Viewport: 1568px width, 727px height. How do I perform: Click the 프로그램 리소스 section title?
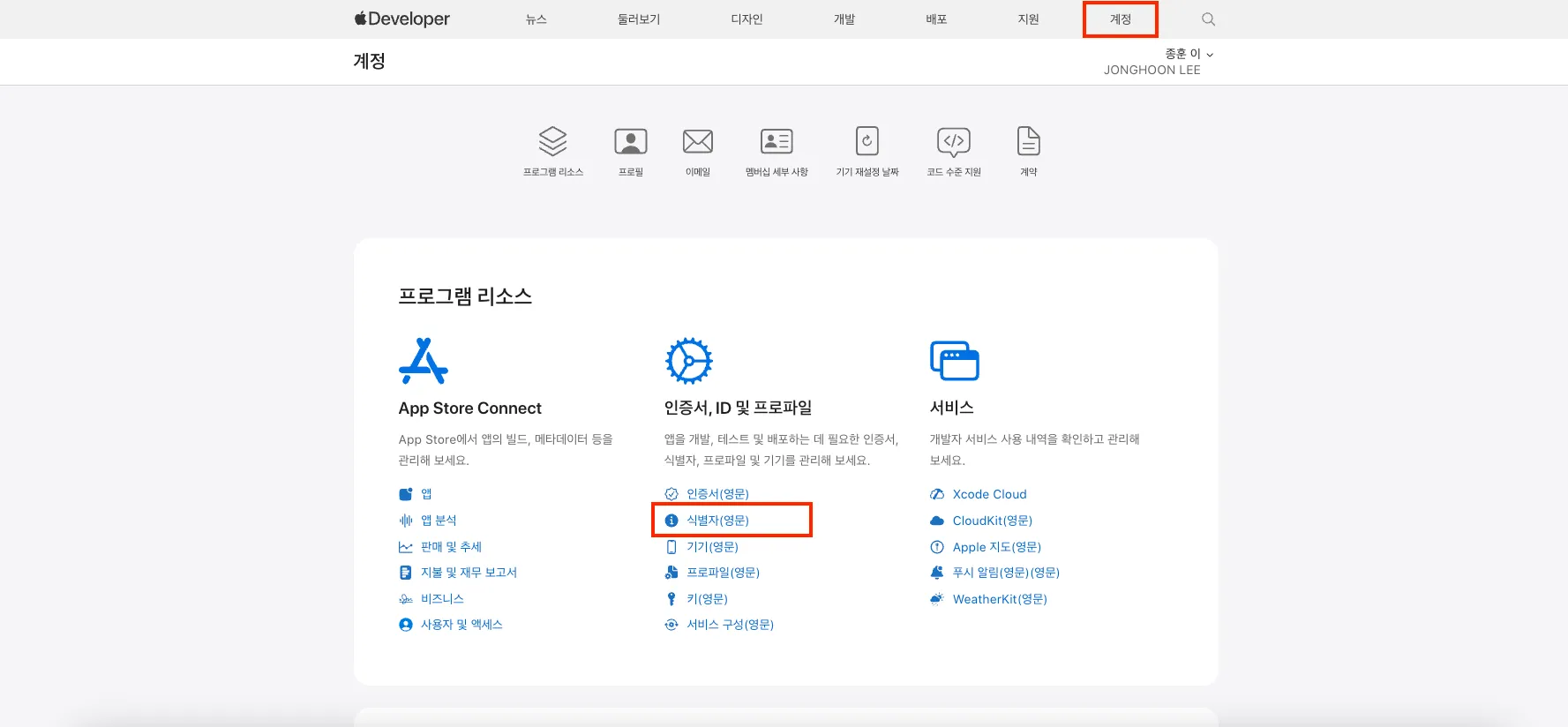(x=465, y=296)
